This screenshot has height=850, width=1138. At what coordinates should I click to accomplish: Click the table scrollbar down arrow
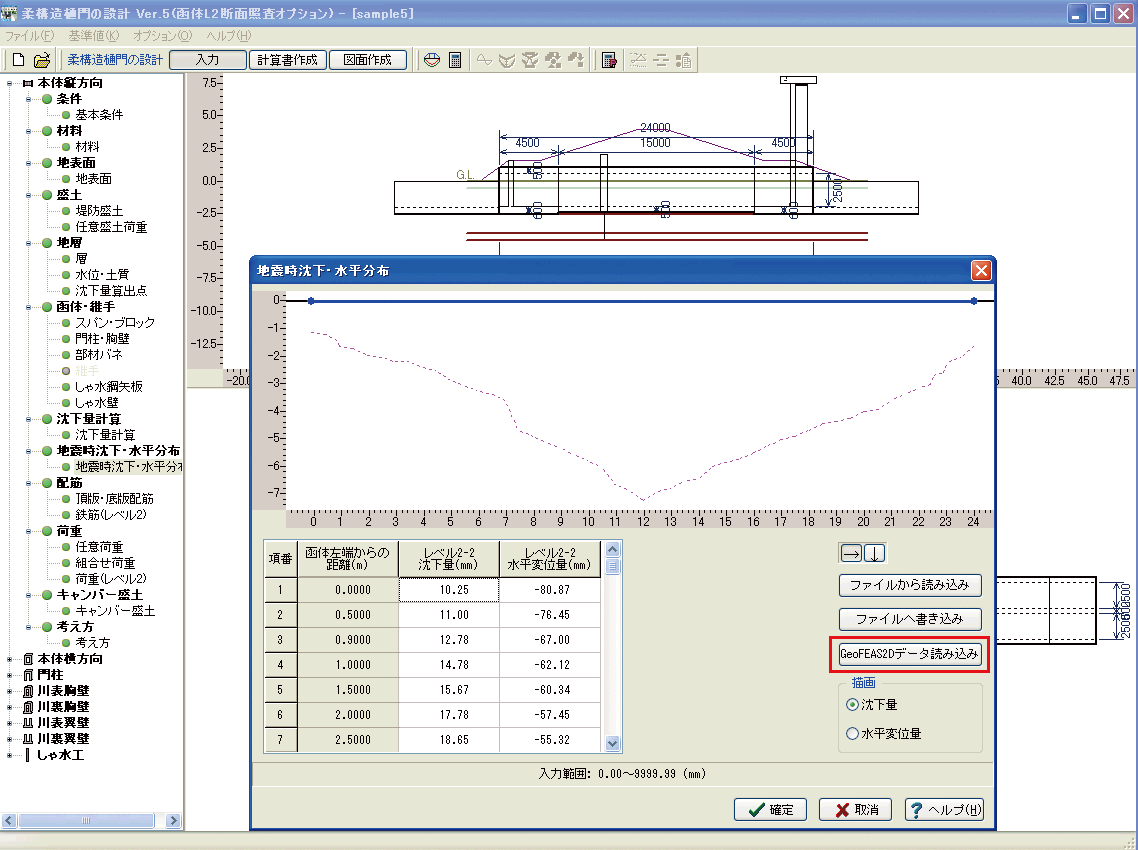tap(612, 743)
